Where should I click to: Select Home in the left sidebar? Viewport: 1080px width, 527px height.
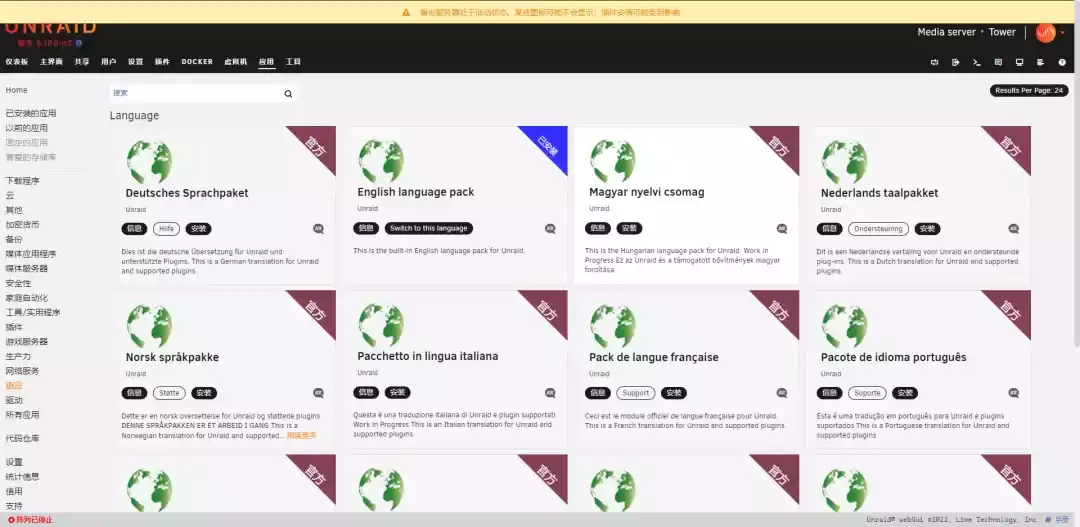click(x=17, y=90)
